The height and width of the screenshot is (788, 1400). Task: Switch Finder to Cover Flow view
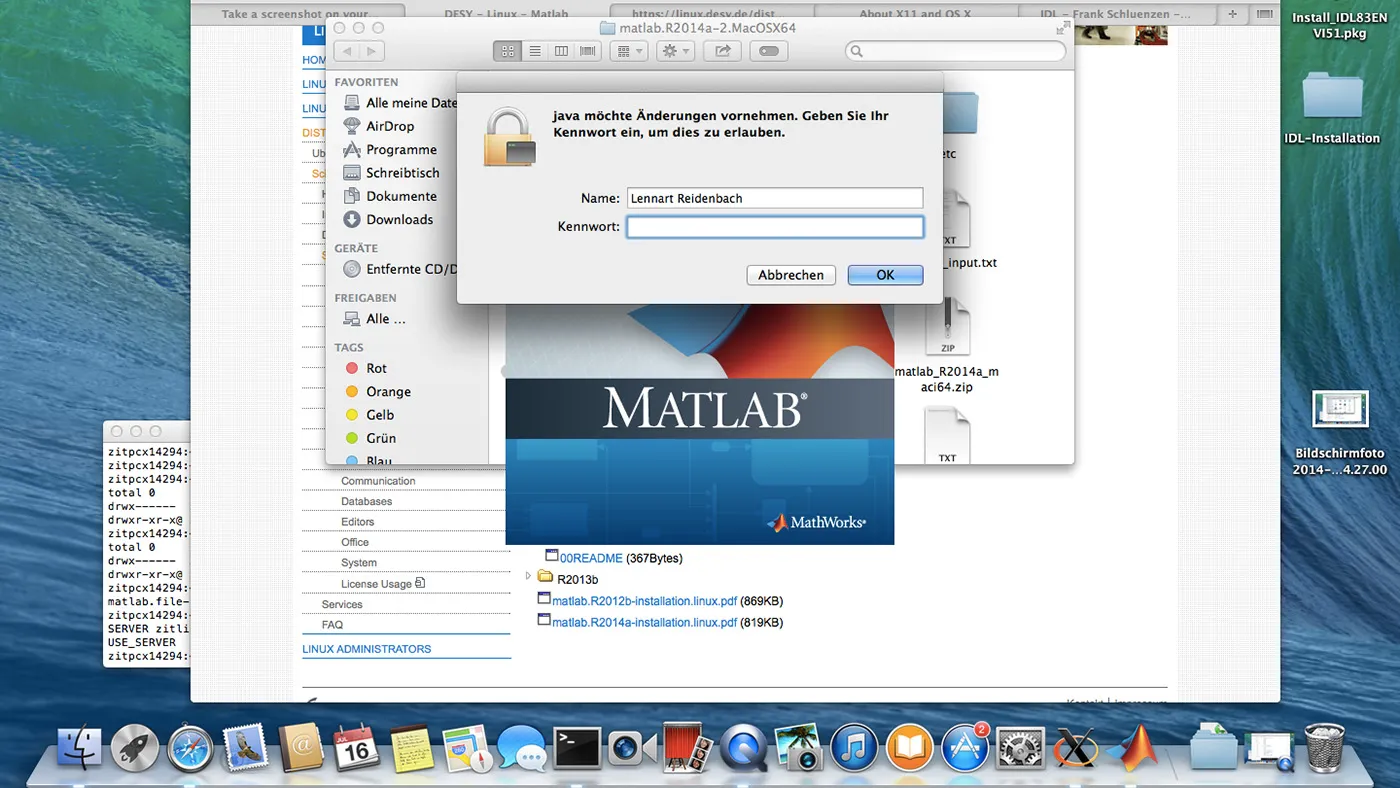tap(587, 50)
